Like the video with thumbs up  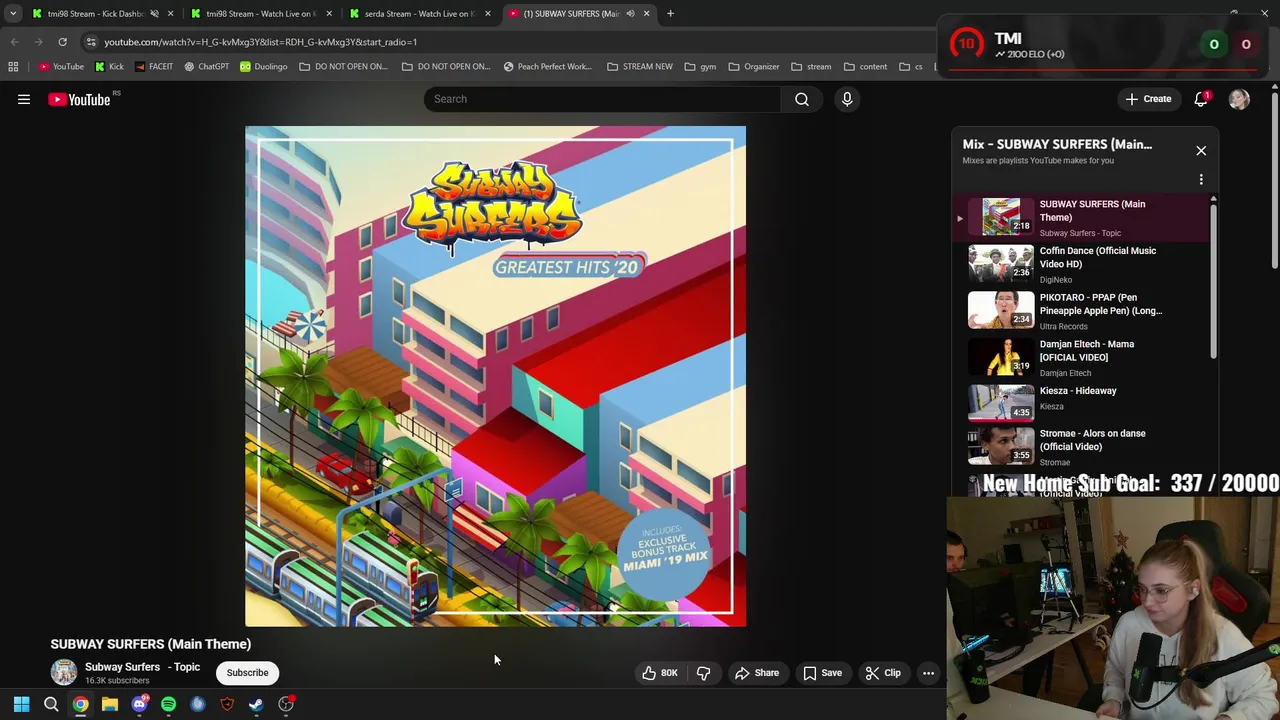click(x=660, y=673)
